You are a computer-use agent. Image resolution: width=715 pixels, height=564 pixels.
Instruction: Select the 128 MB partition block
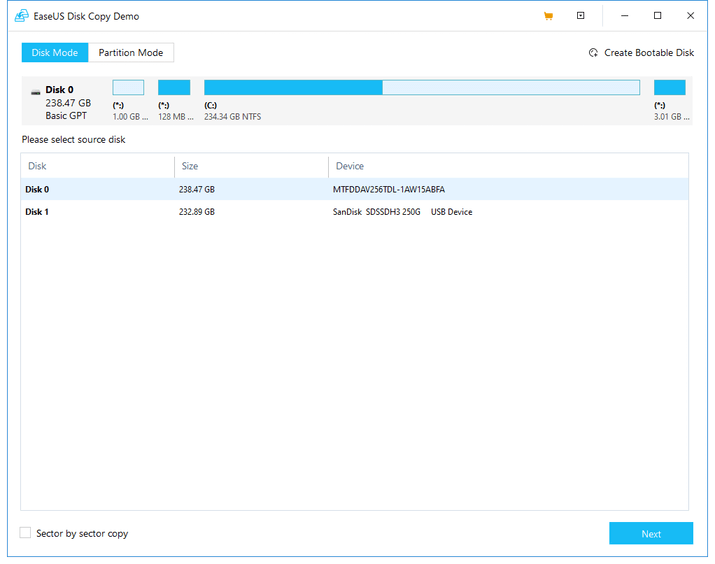pyautogui.click(x=174, y=88)
